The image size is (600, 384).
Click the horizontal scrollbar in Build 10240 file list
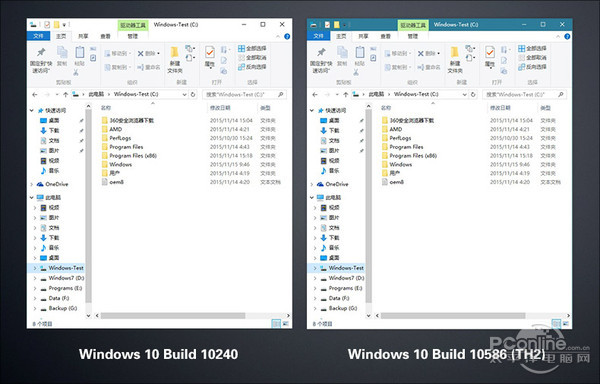click(x=173, y=316)
